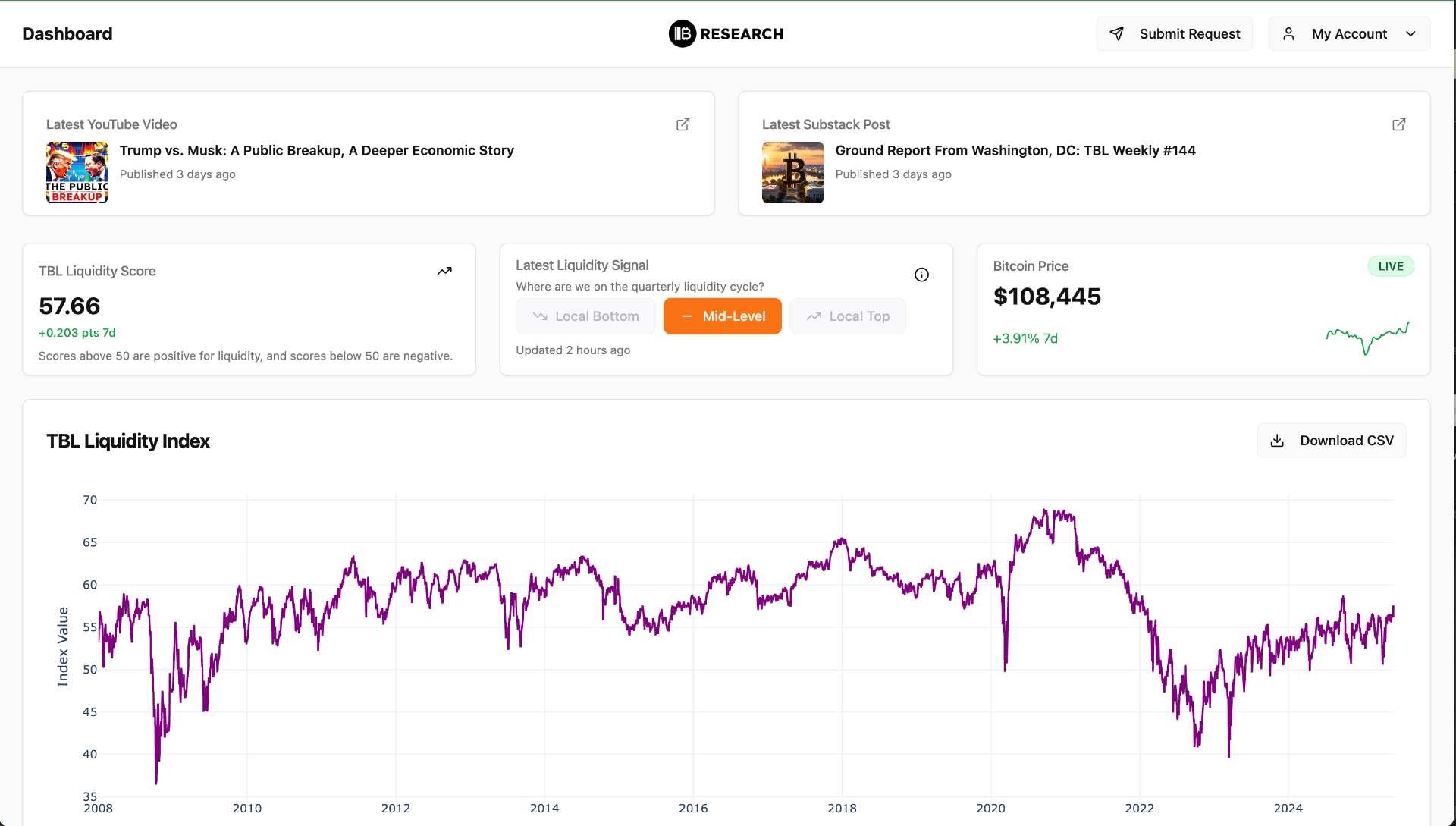Click the TBL Liquidity Score trend arrow icon
Viewport: 1456px width, 826px height.
[444, 271]
